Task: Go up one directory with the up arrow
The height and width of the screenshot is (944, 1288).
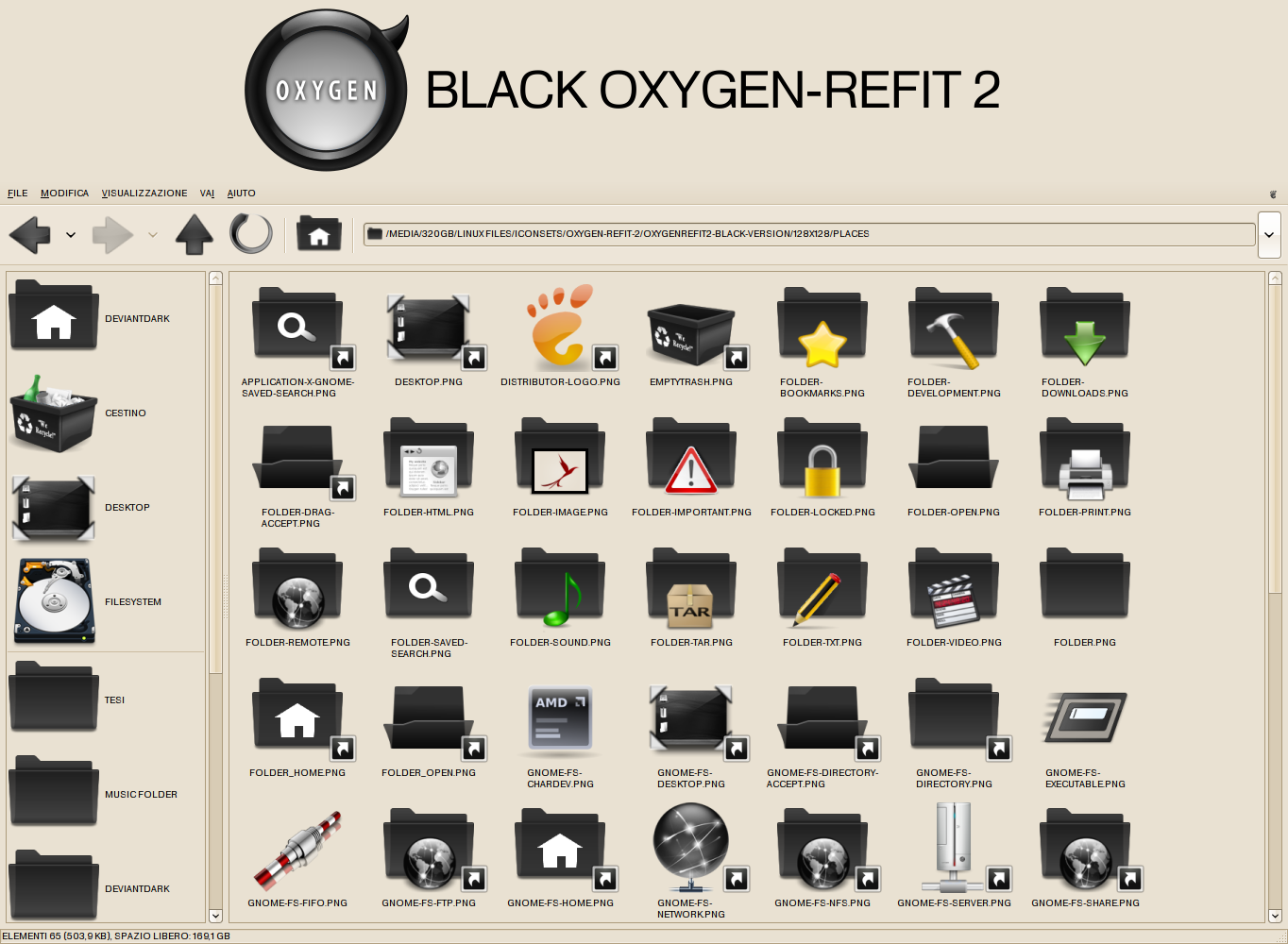Action: click(195, 234)
